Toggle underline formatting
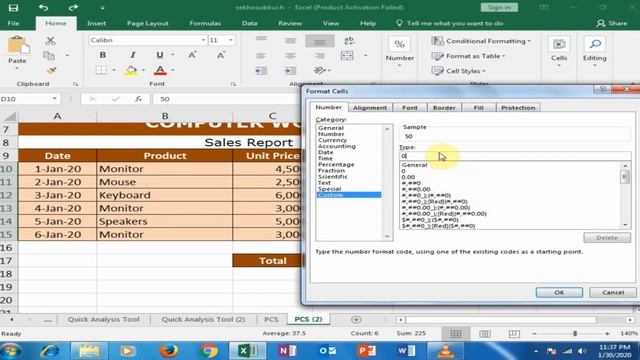The width and height of the screenshot is (640, 360). pos(160,55)
